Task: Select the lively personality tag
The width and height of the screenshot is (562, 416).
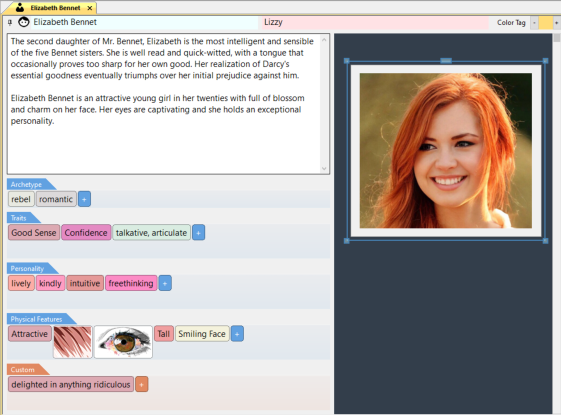Action: [x=21, y=283]
